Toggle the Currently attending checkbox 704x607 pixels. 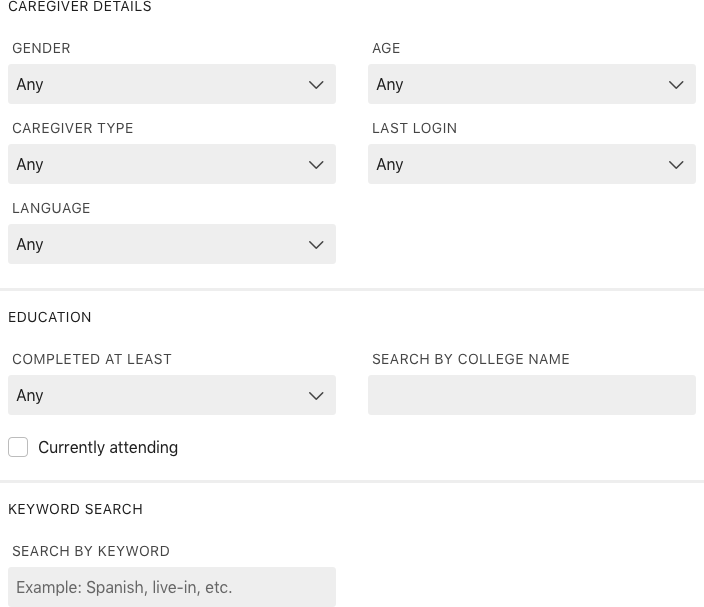coord(18,447)
